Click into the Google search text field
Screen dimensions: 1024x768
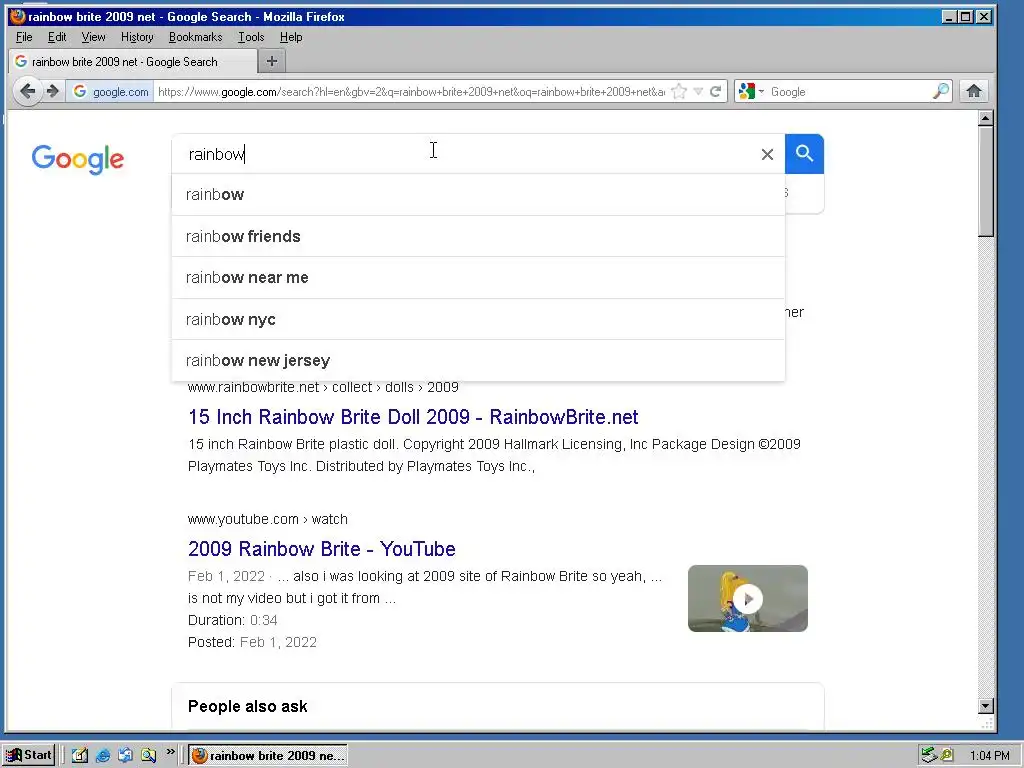click(x=467, y=154)
